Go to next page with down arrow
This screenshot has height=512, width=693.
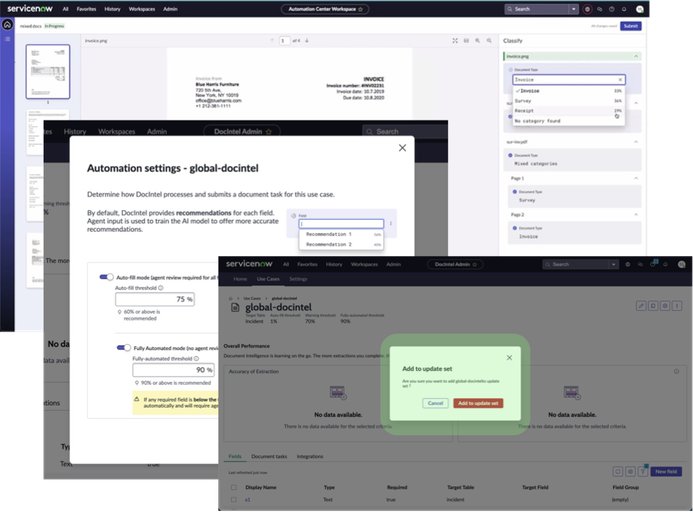tap(307, 41)
